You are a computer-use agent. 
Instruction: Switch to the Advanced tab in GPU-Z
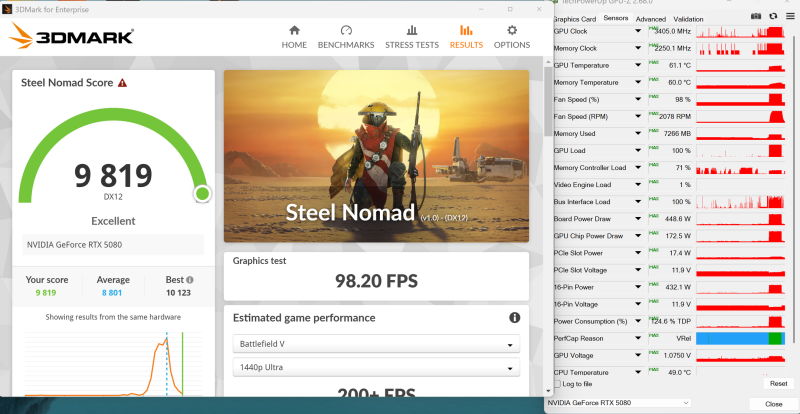click(651, 19)
